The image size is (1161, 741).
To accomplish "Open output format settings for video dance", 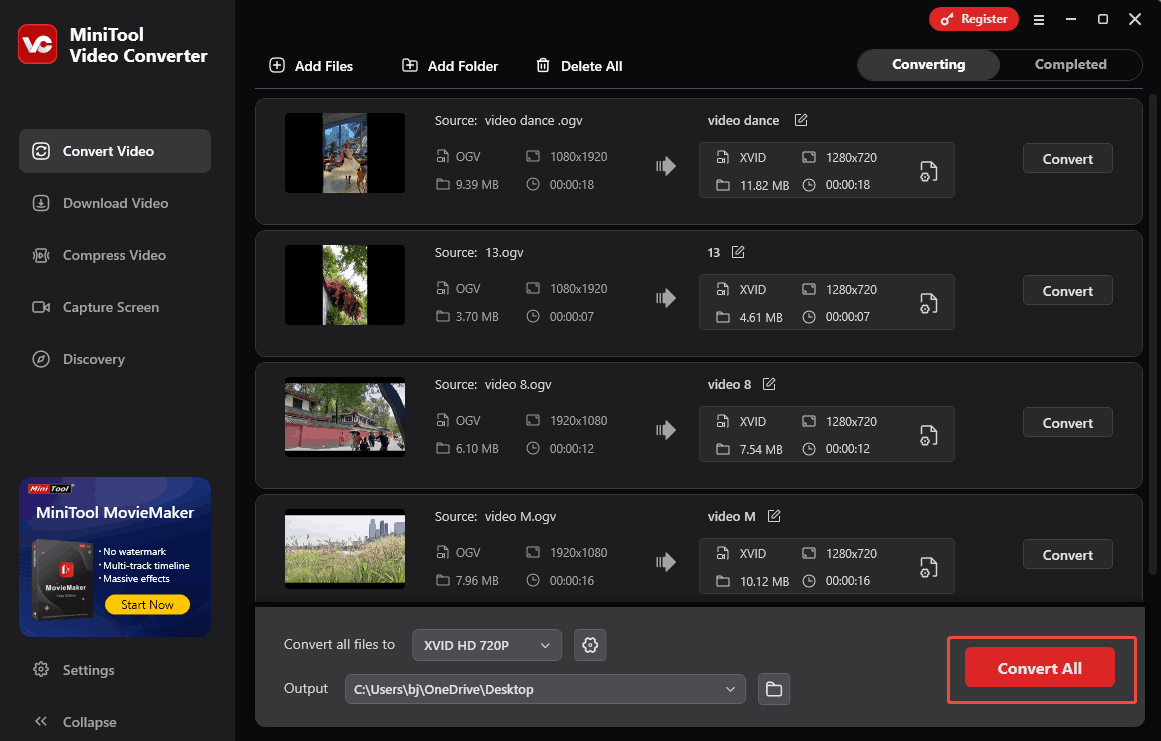I will pyautogui.click(x=929, y=171).
